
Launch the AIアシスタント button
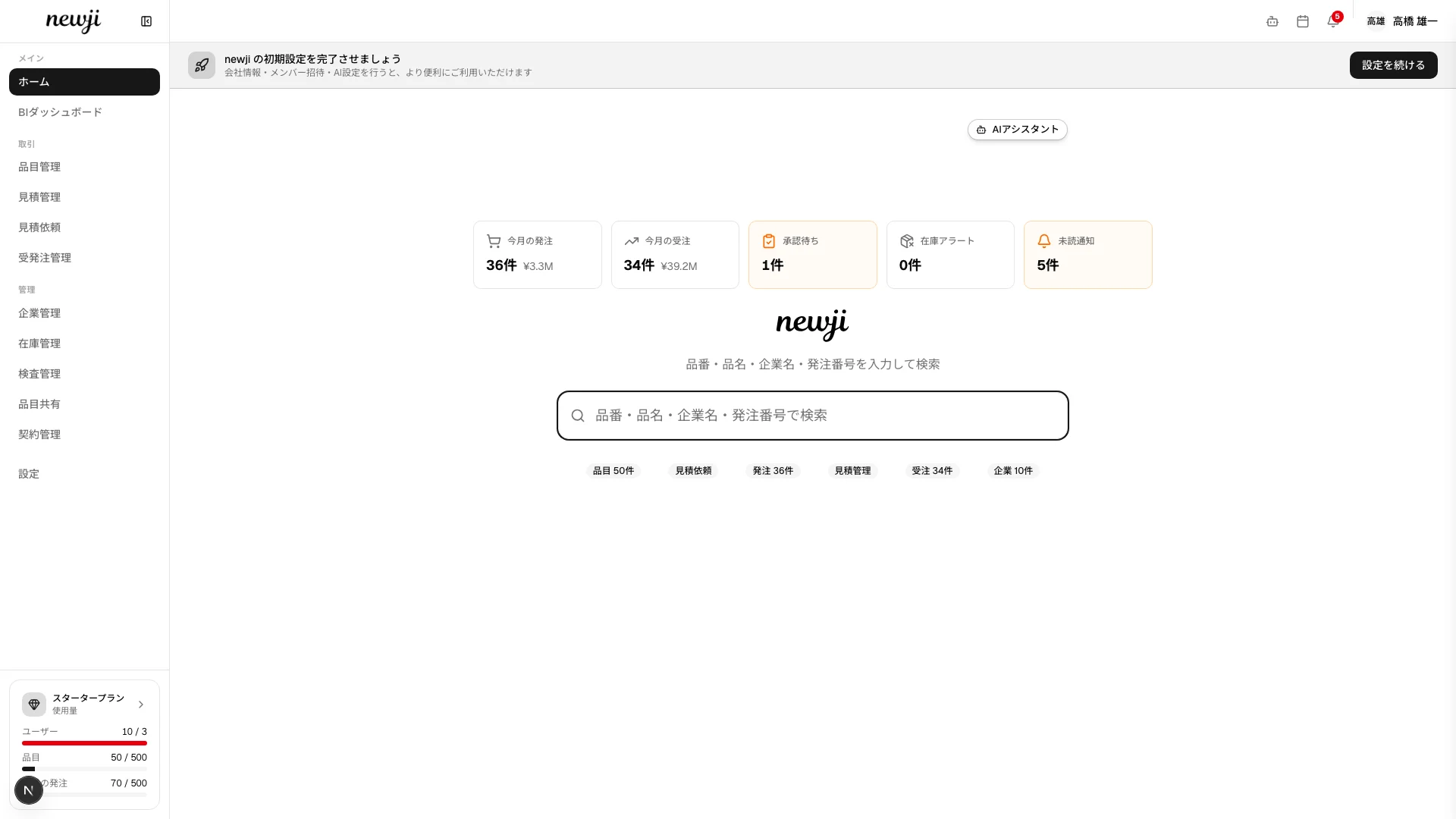pos(1017,130)
